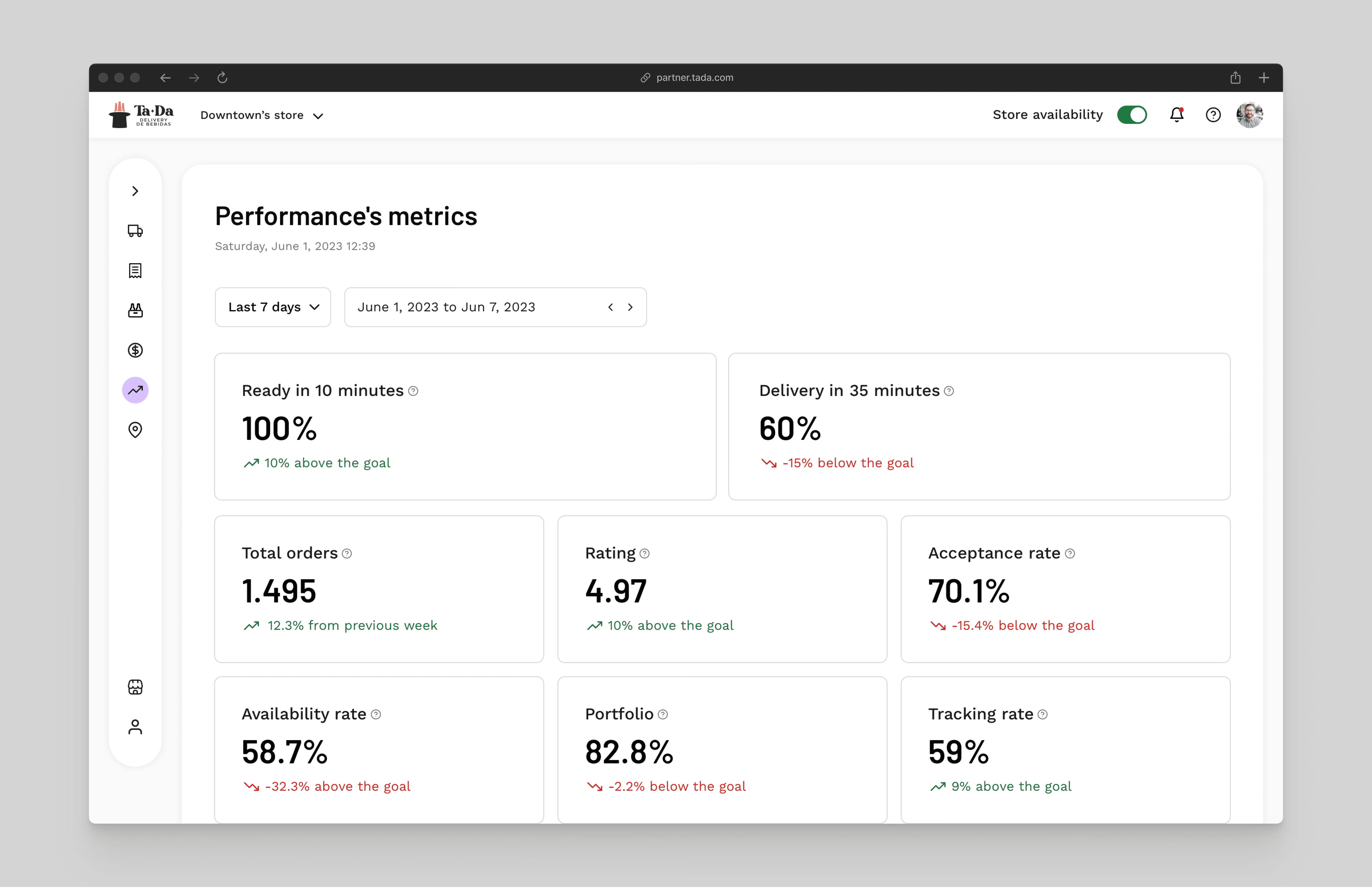
Task: Open the location pin icon in sidebar
Action: [135, 430]
